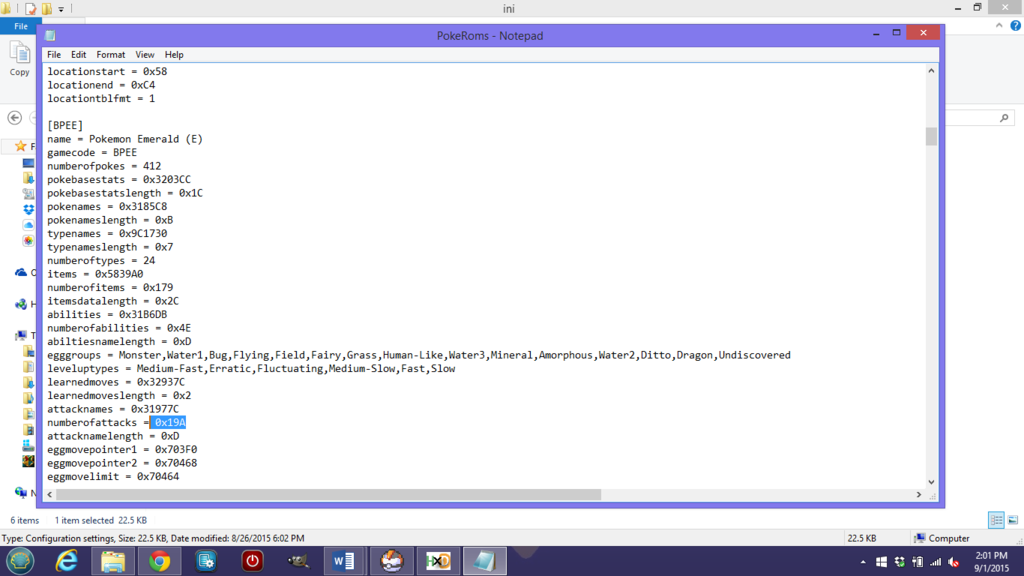Viewport: 1024px width, 576px height.
Task: Click the [BPEE] section header line
Action: tap(65, 125)
